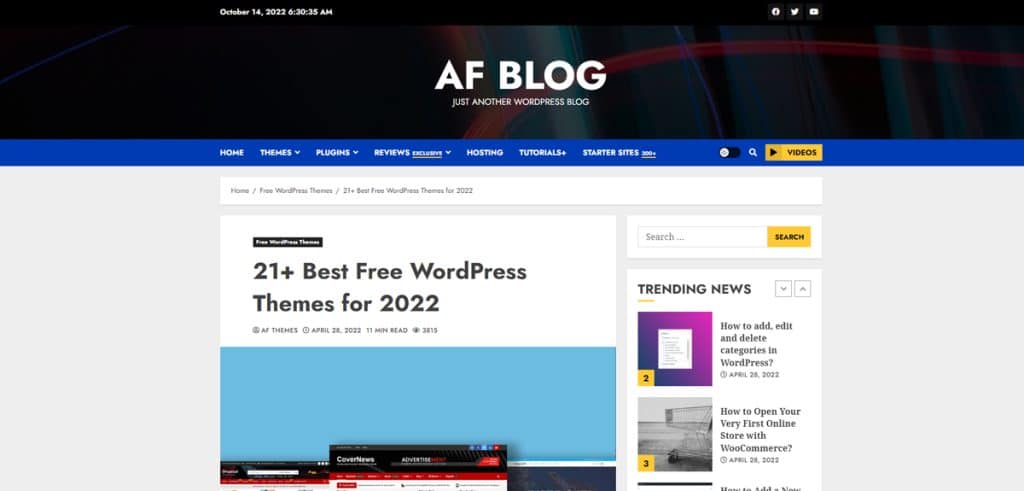Viewport: 1024px width, 491px height.
Task: Expand the Themes dropdown menu
Action: pyautogui.click(x=279, y=153)
